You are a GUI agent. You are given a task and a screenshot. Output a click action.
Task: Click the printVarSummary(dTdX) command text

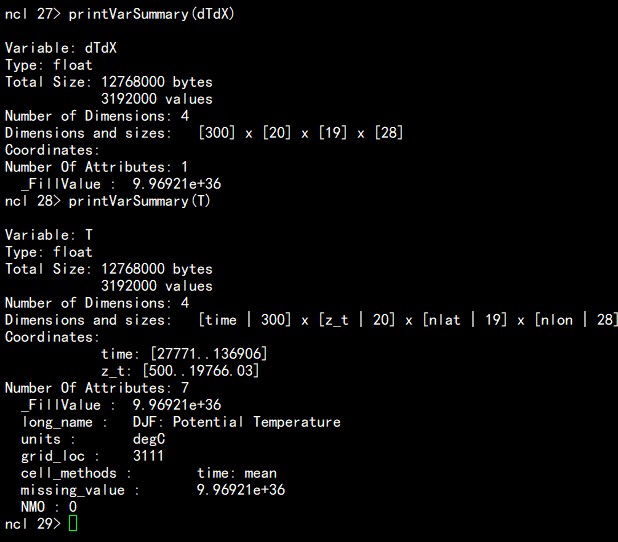tap(152, 15)
